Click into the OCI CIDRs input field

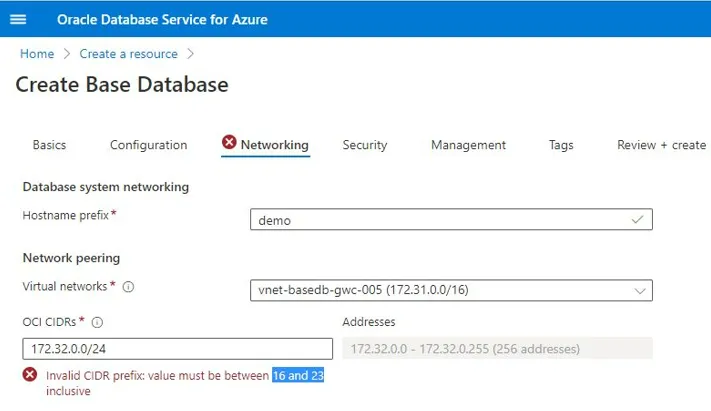click(177, 349)
